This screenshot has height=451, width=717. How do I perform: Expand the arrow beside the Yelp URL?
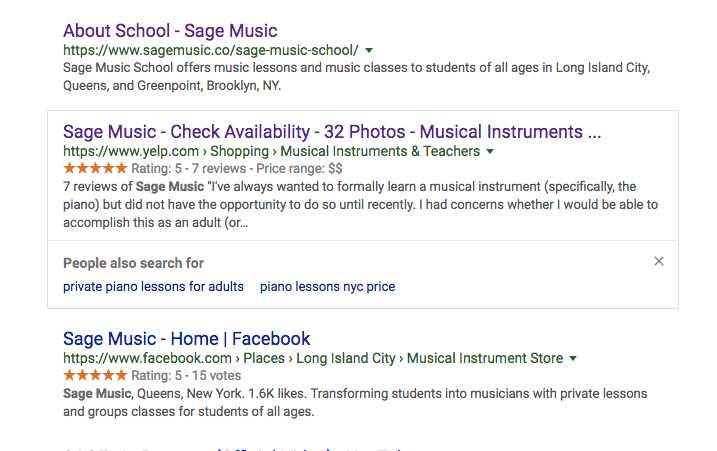tap(490, 152)
